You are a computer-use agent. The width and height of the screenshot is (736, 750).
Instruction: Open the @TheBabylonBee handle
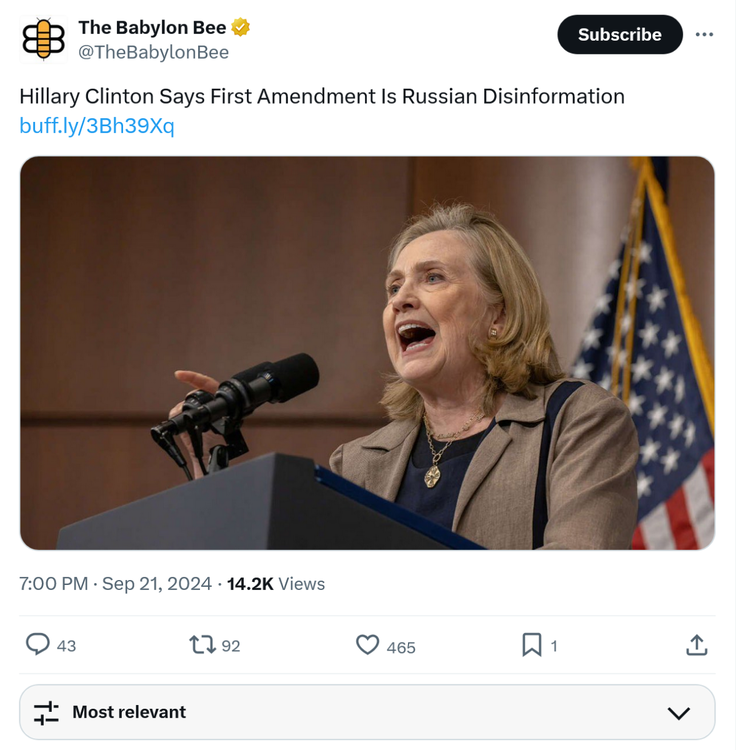(153, 52)
